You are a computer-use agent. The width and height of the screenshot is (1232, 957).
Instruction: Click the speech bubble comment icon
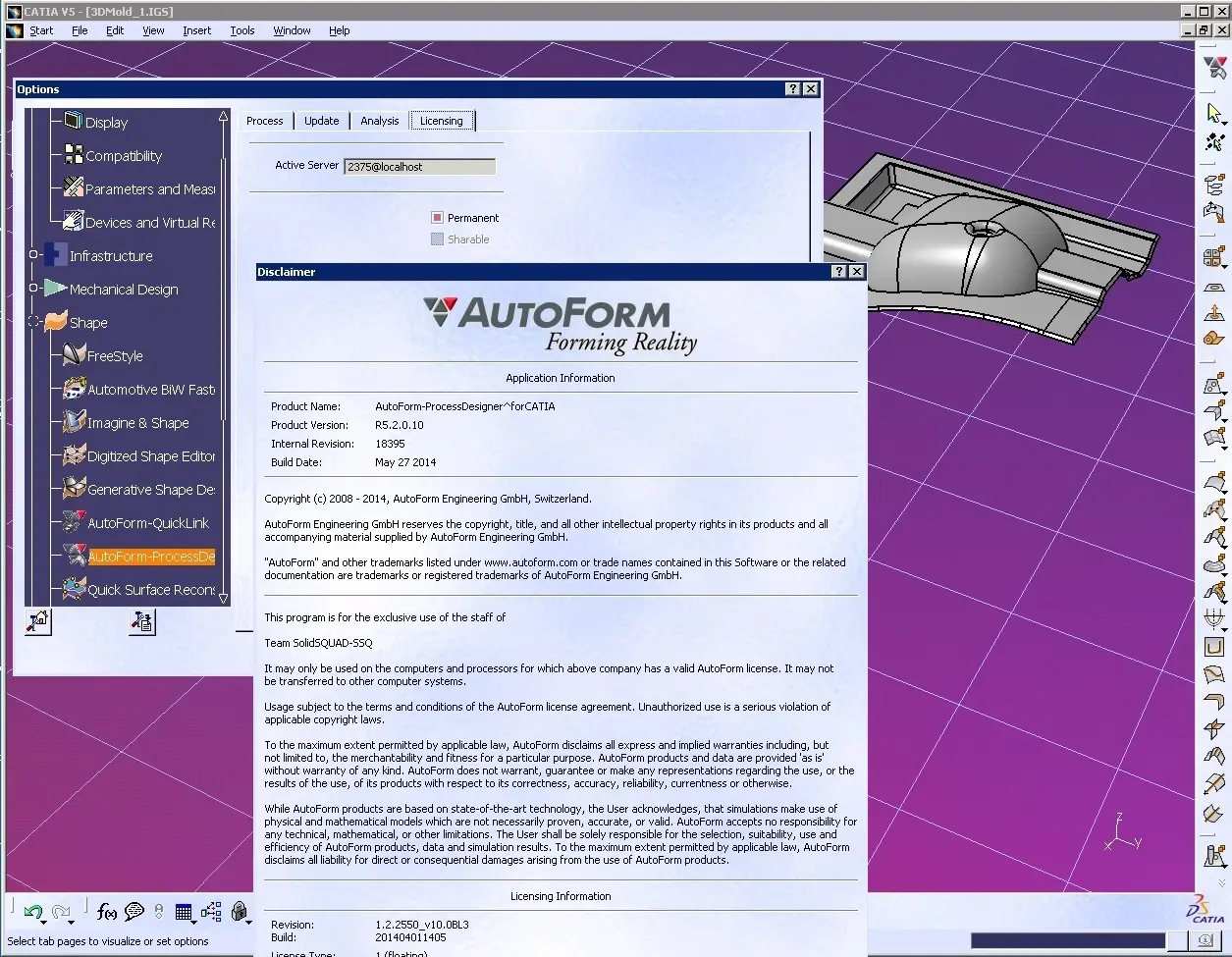coord(134,912)
